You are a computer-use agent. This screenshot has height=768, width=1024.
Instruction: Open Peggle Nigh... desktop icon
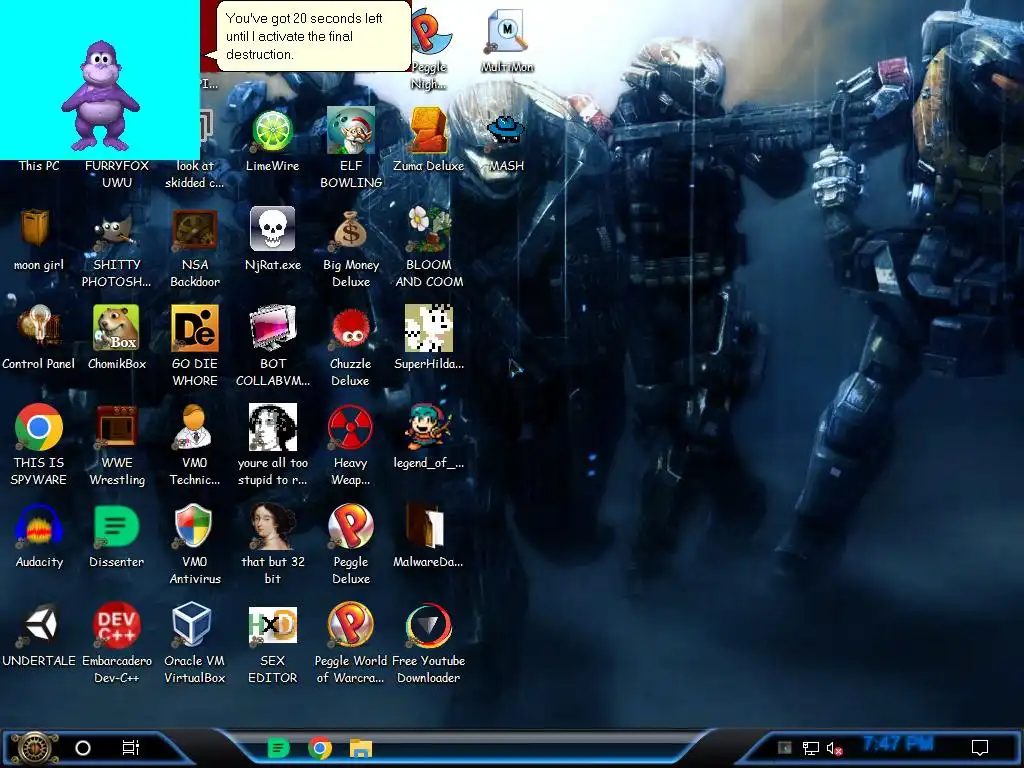(431, 33)
